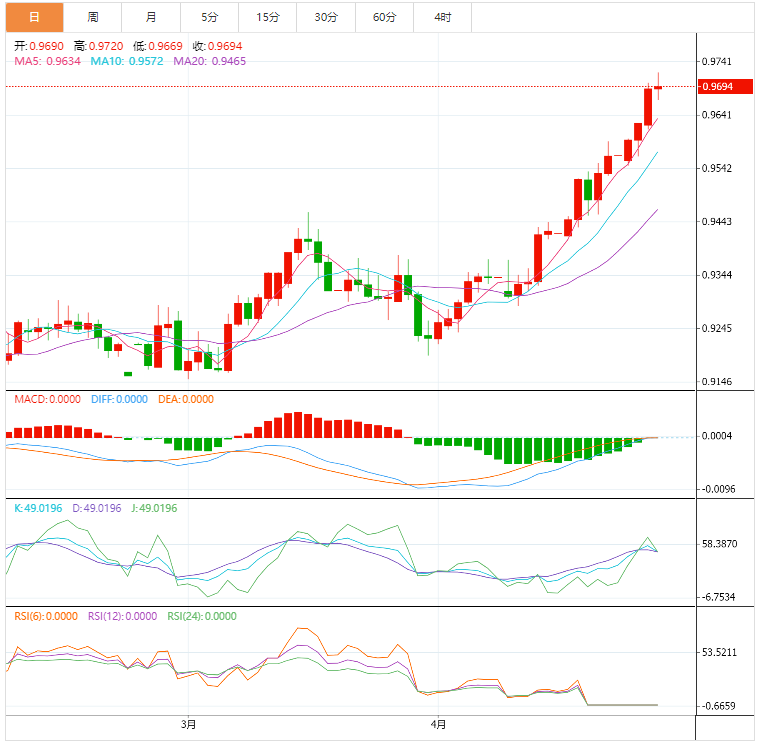
Task: Select the 15分 timeframe tab
Action: coord(267,17)
